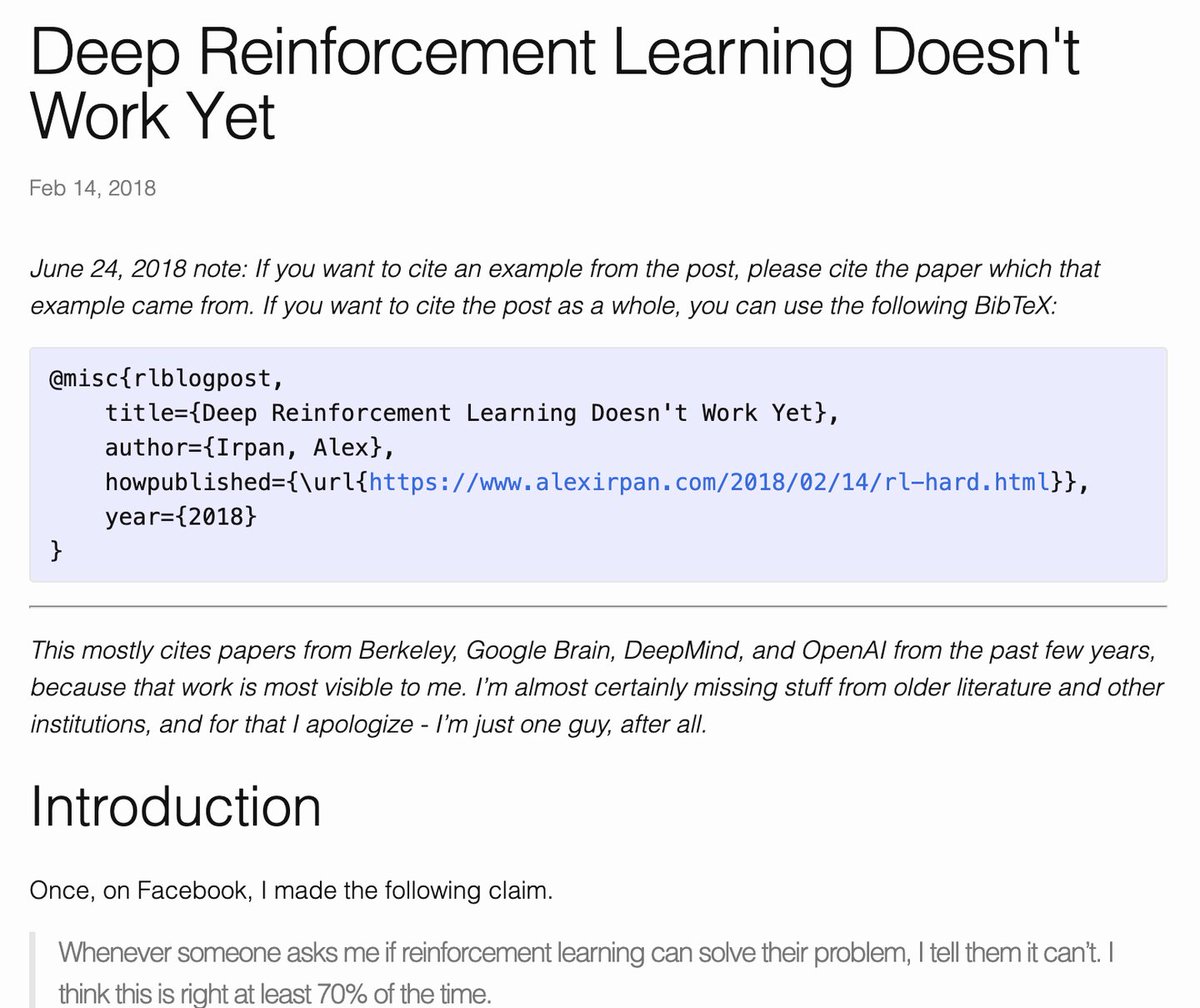Click the "year={2018}" code line
Viewport: 1200px width, 1008px height.
[181, 516]
